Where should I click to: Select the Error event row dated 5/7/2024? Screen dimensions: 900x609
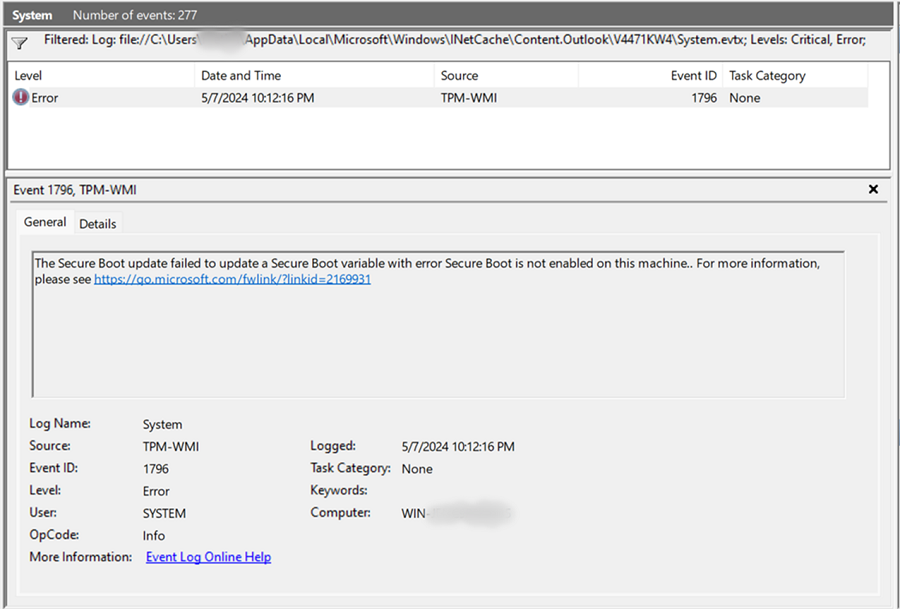coord(300,97)
